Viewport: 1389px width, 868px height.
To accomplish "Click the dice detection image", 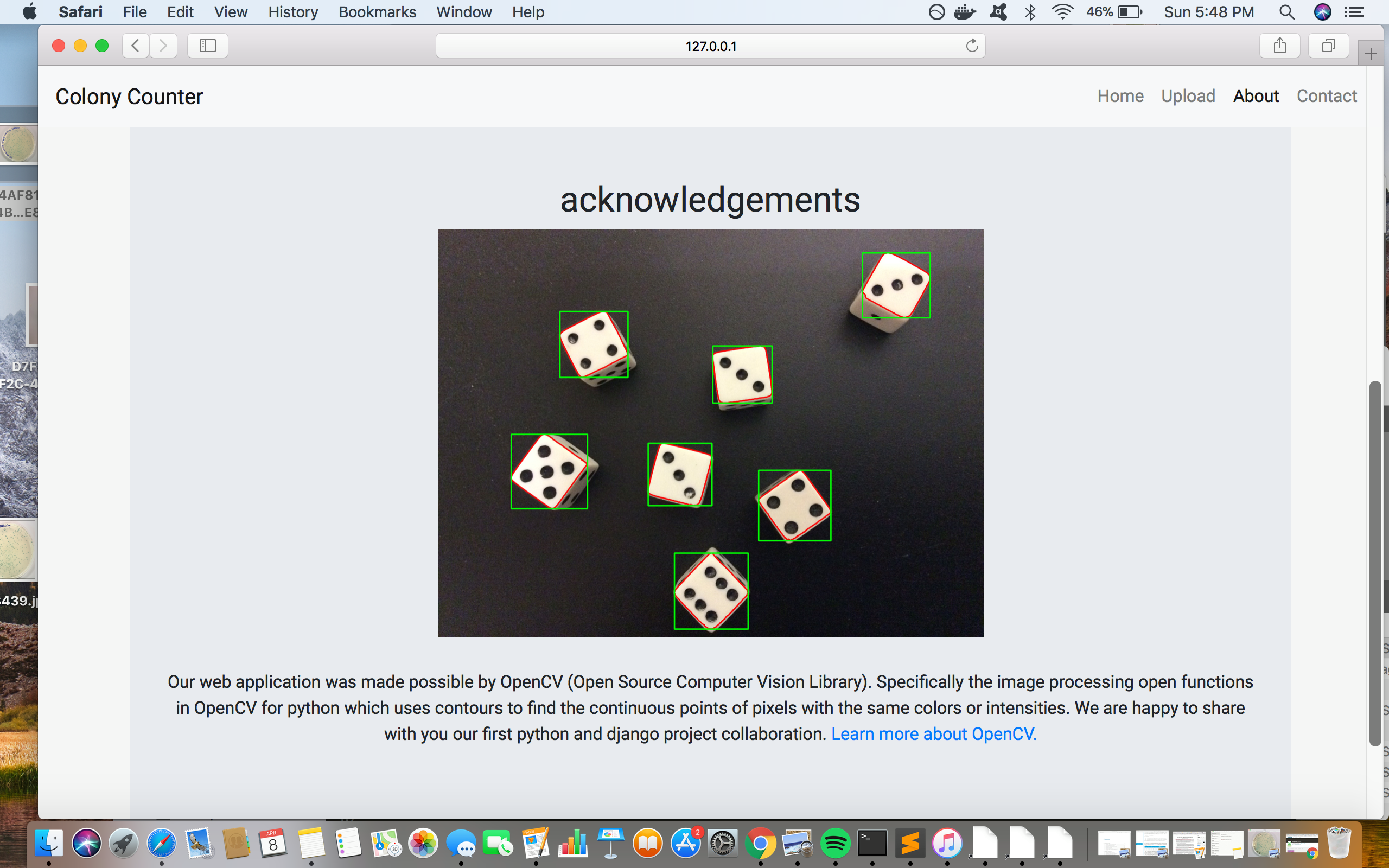I will 710,432.
